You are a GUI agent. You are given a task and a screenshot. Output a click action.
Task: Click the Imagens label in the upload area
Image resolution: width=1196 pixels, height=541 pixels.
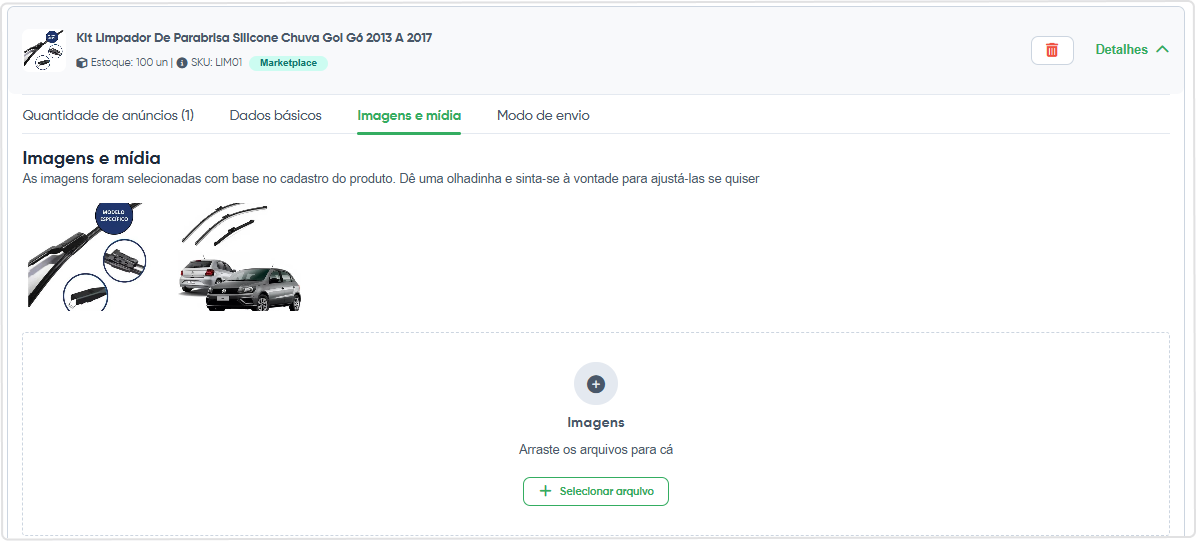(596, 423)
